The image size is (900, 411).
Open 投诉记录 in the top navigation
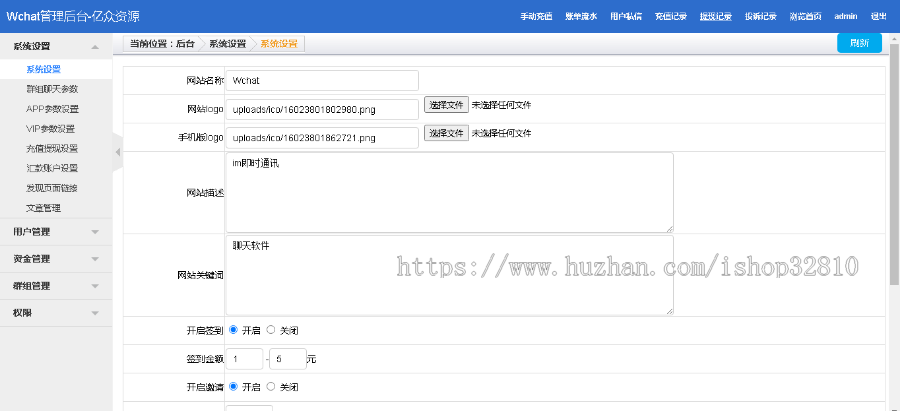pos(761,16)
